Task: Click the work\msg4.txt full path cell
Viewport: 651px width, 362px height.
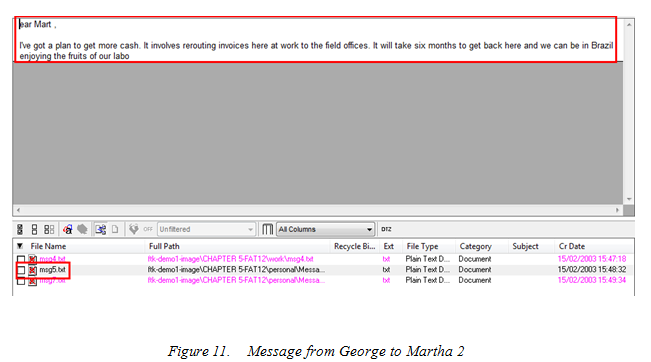Action: (230, 259)
